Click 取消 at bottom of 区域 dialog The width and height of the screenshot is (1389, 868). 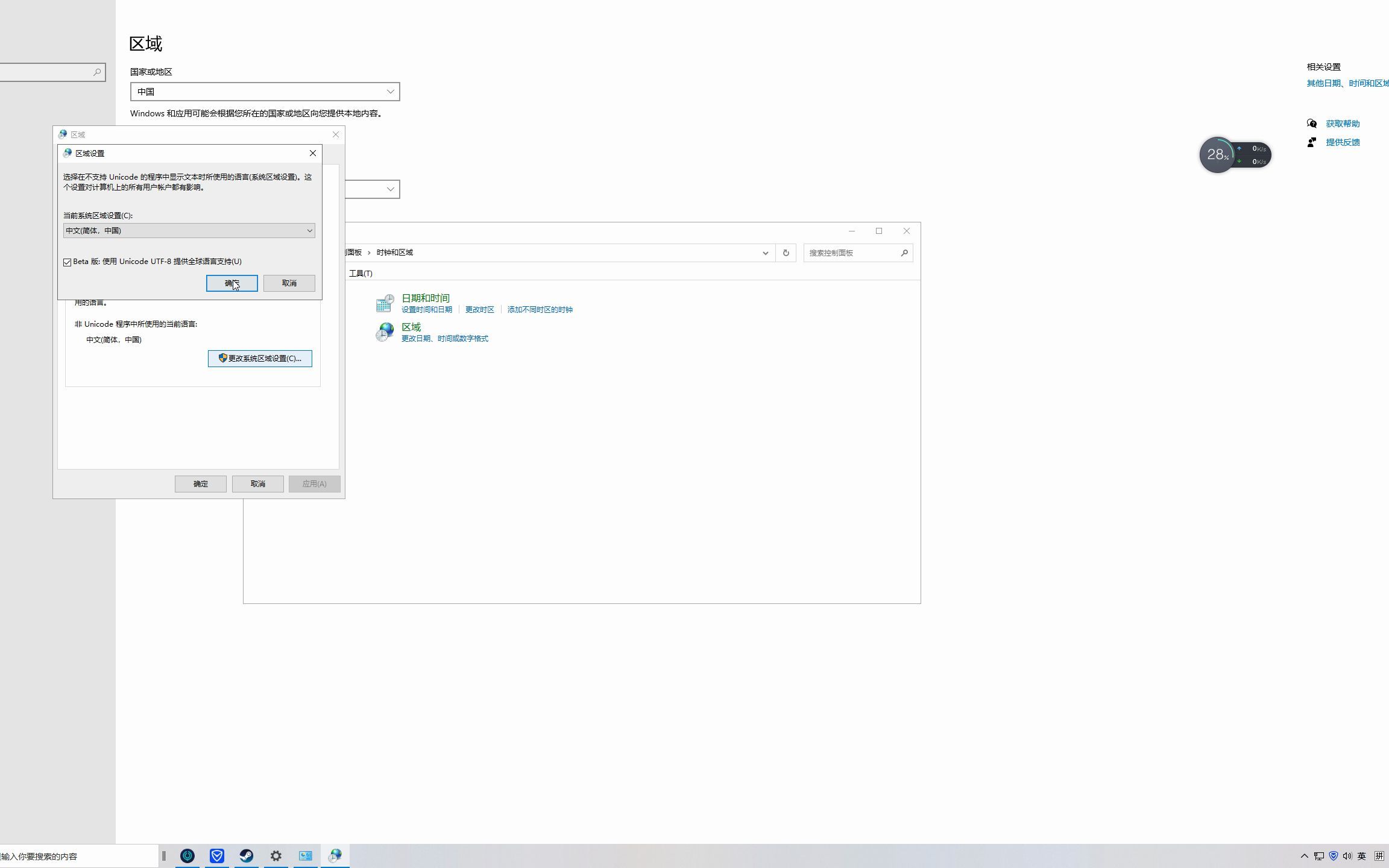257,484
